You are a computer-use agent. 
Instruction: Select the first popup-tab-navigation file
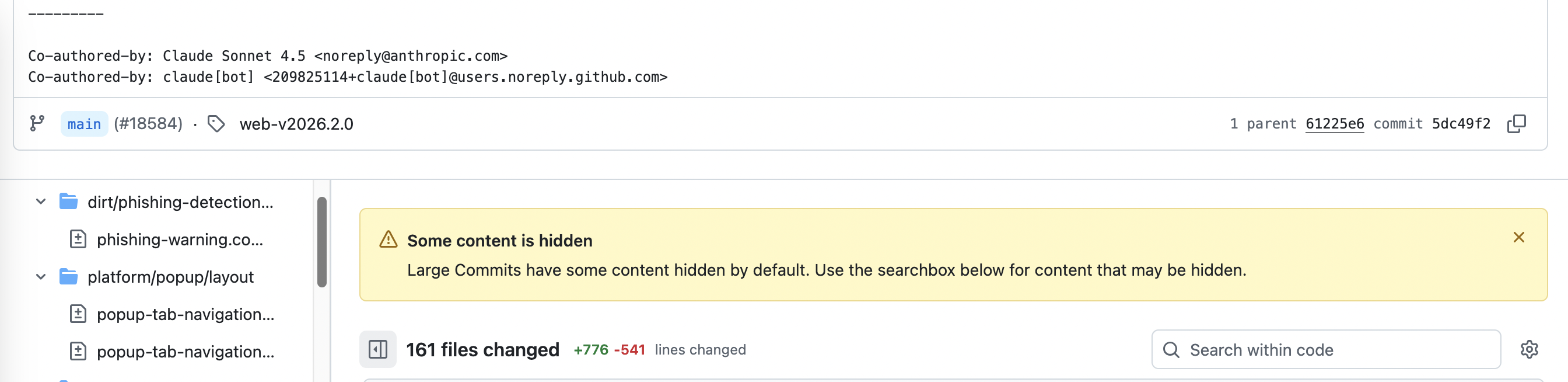coord(185,315)
